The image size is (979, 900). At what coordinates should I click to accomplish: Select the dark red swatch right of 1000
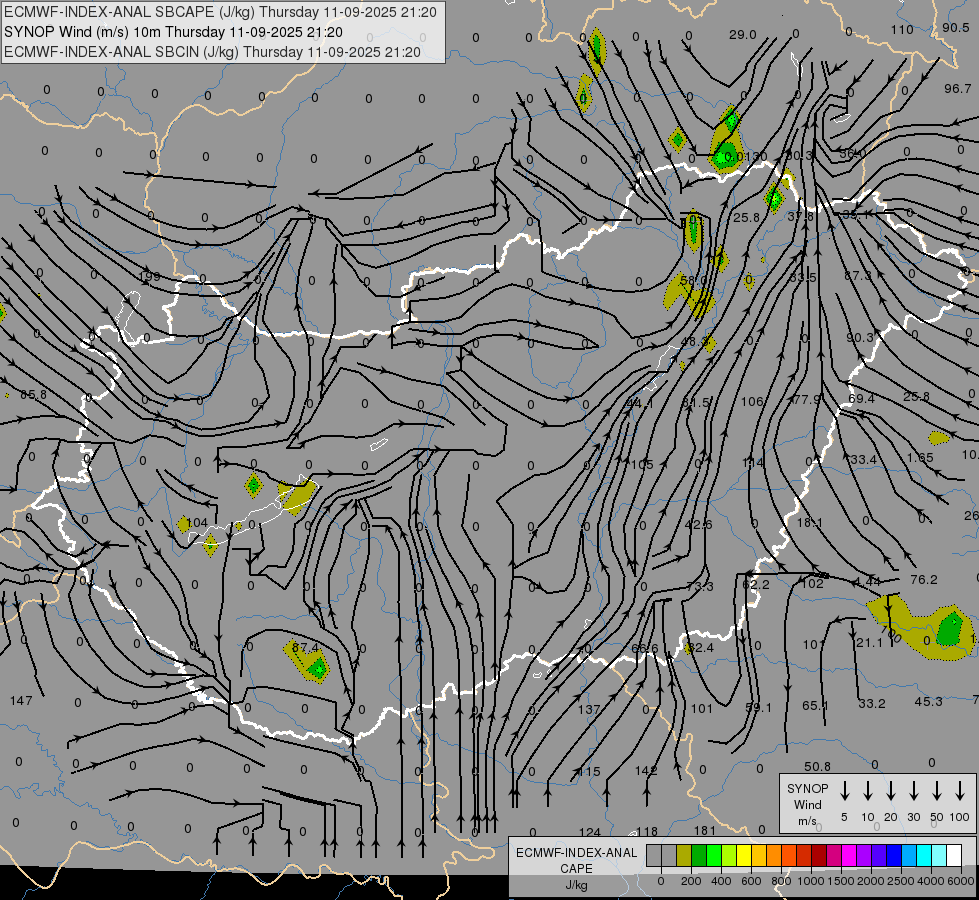click(x=819, y=855)
